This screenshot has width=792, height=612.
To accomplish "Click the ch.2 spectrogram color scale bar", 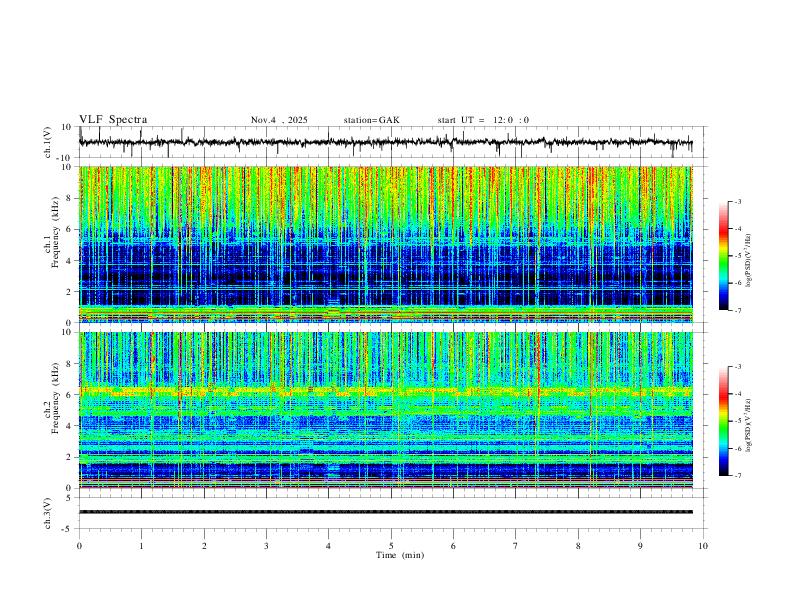I will pos(723,421).
